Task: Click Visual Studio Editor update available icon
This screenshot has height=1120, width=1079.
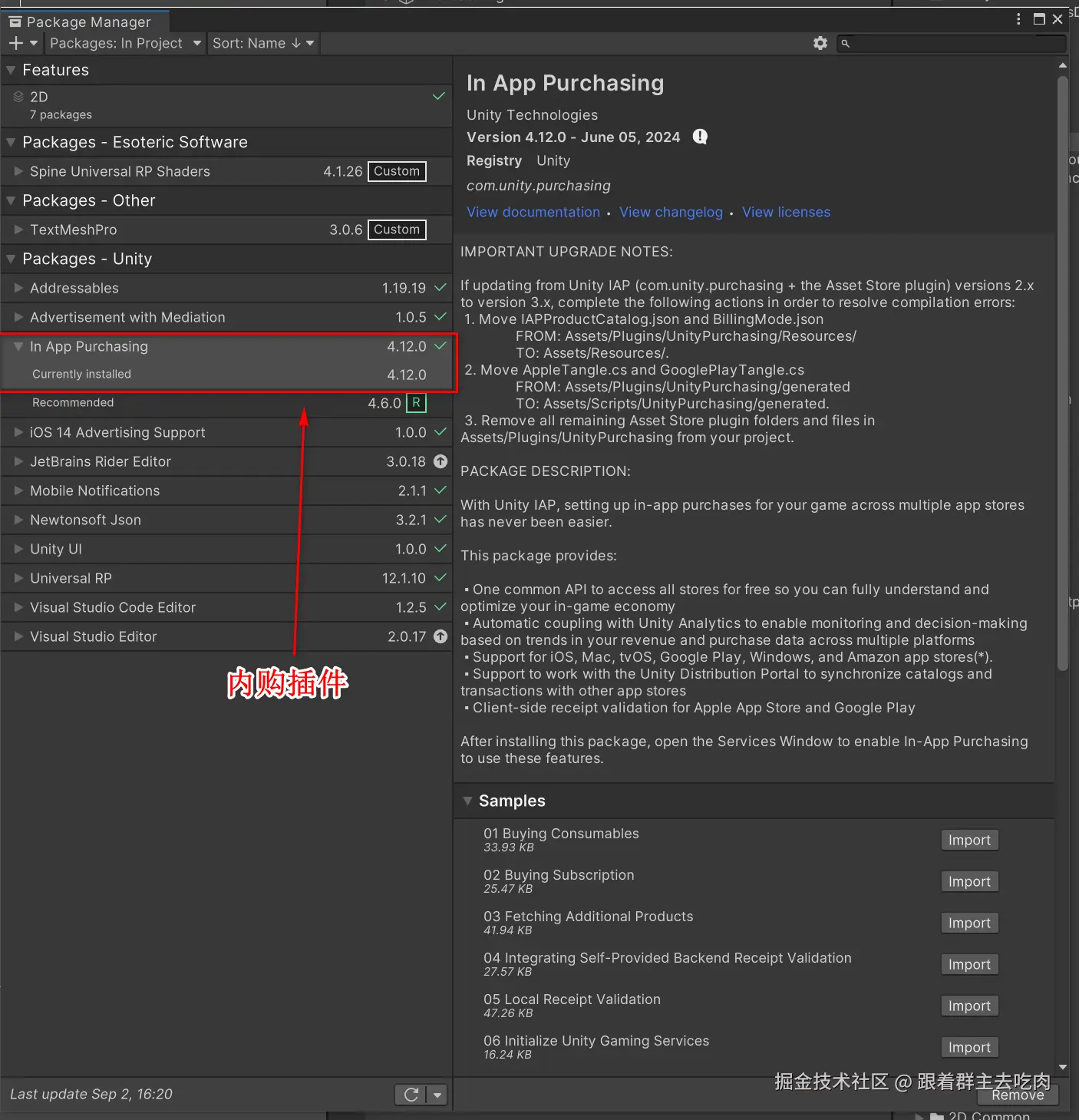Action: [441, 636]
